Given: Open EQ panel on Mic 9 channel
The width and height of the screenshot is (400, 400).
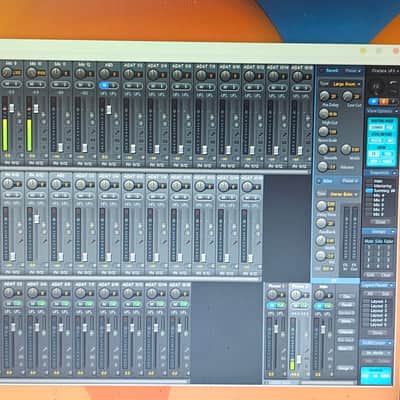Looking at the screenshot, I should click(x=19, y=138).
